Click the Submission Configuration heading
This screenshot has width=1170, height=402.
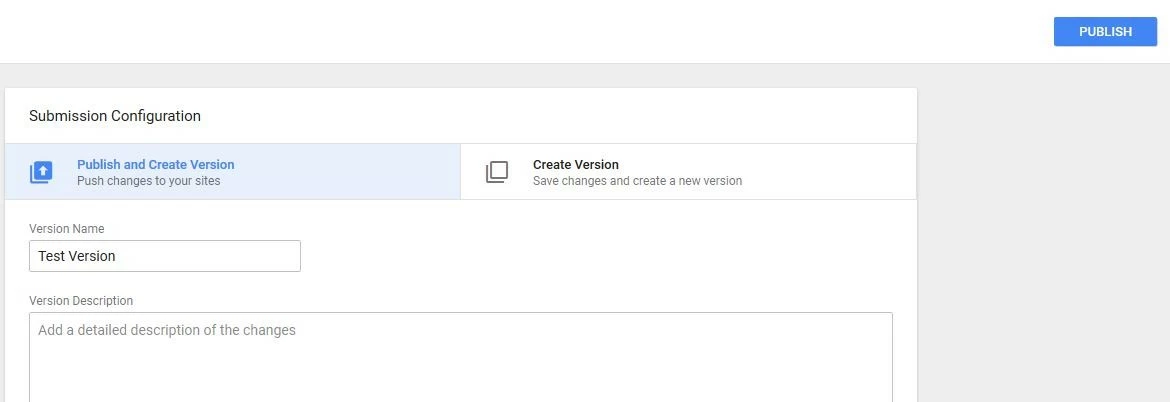pos(115,116)
